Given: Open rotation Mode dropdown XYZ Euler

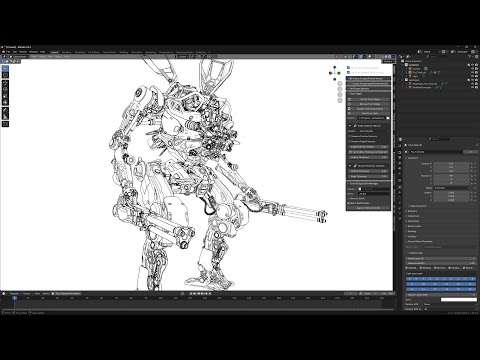Looking at the screenshot, I should [451, 188].
